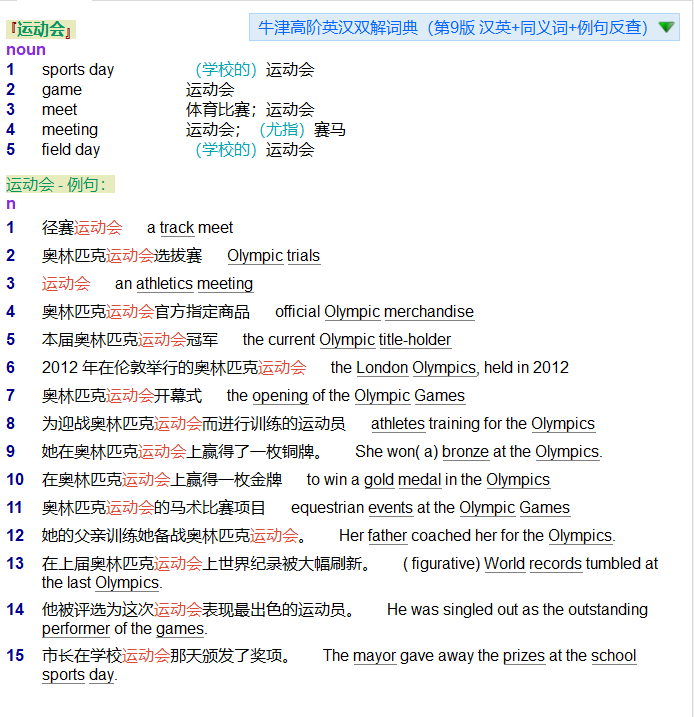This screenshot has width=694, height=717.
Task: Click 'title-holder' in example 5
Action: [415, 339]
